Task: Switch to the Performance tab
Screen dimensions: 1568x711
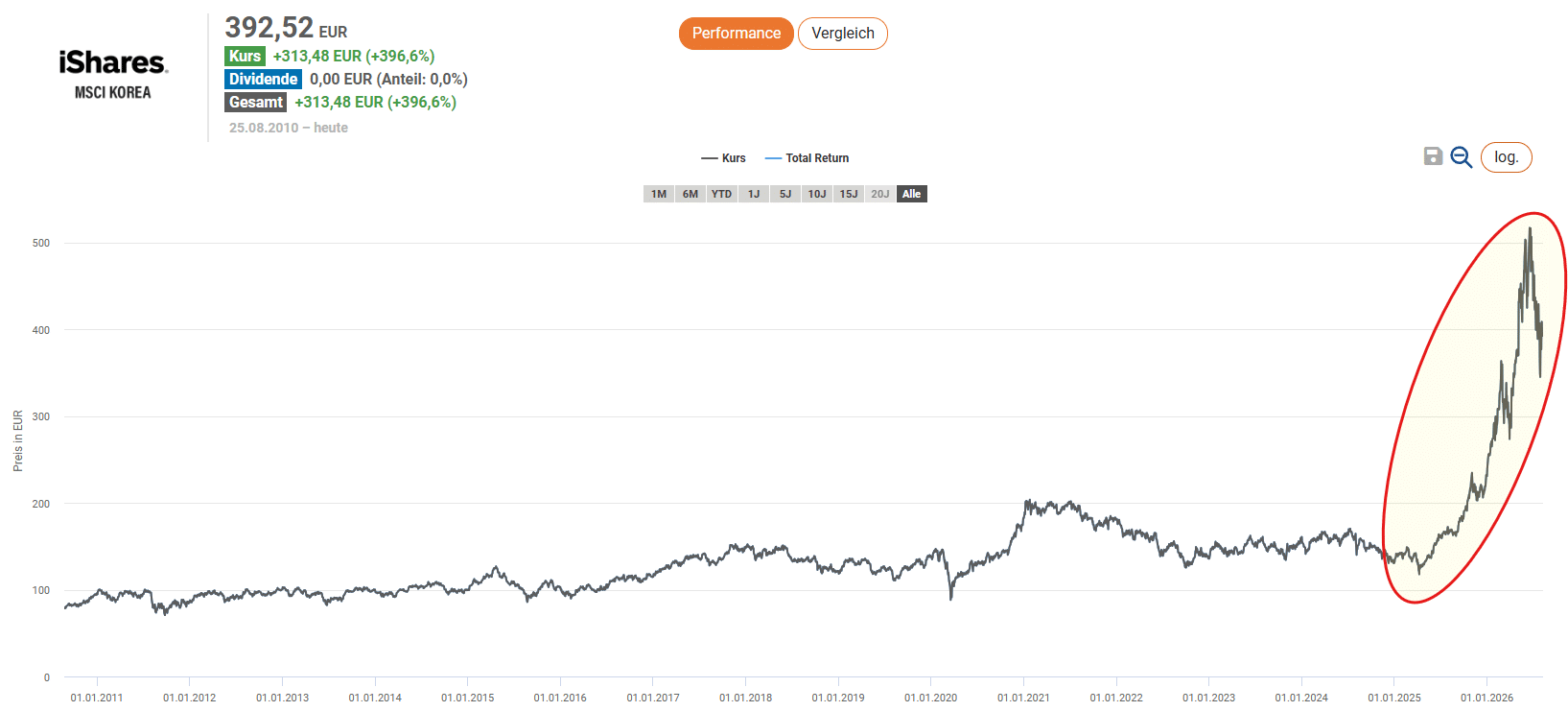Action: tap(737, 34)
